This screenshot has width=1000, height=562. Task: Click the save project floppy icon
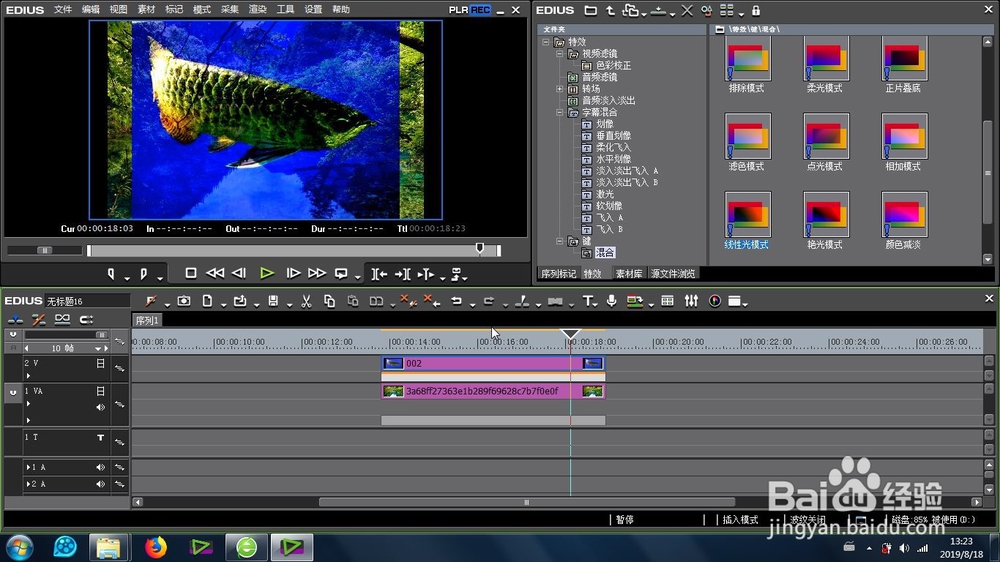pos(273,301)
